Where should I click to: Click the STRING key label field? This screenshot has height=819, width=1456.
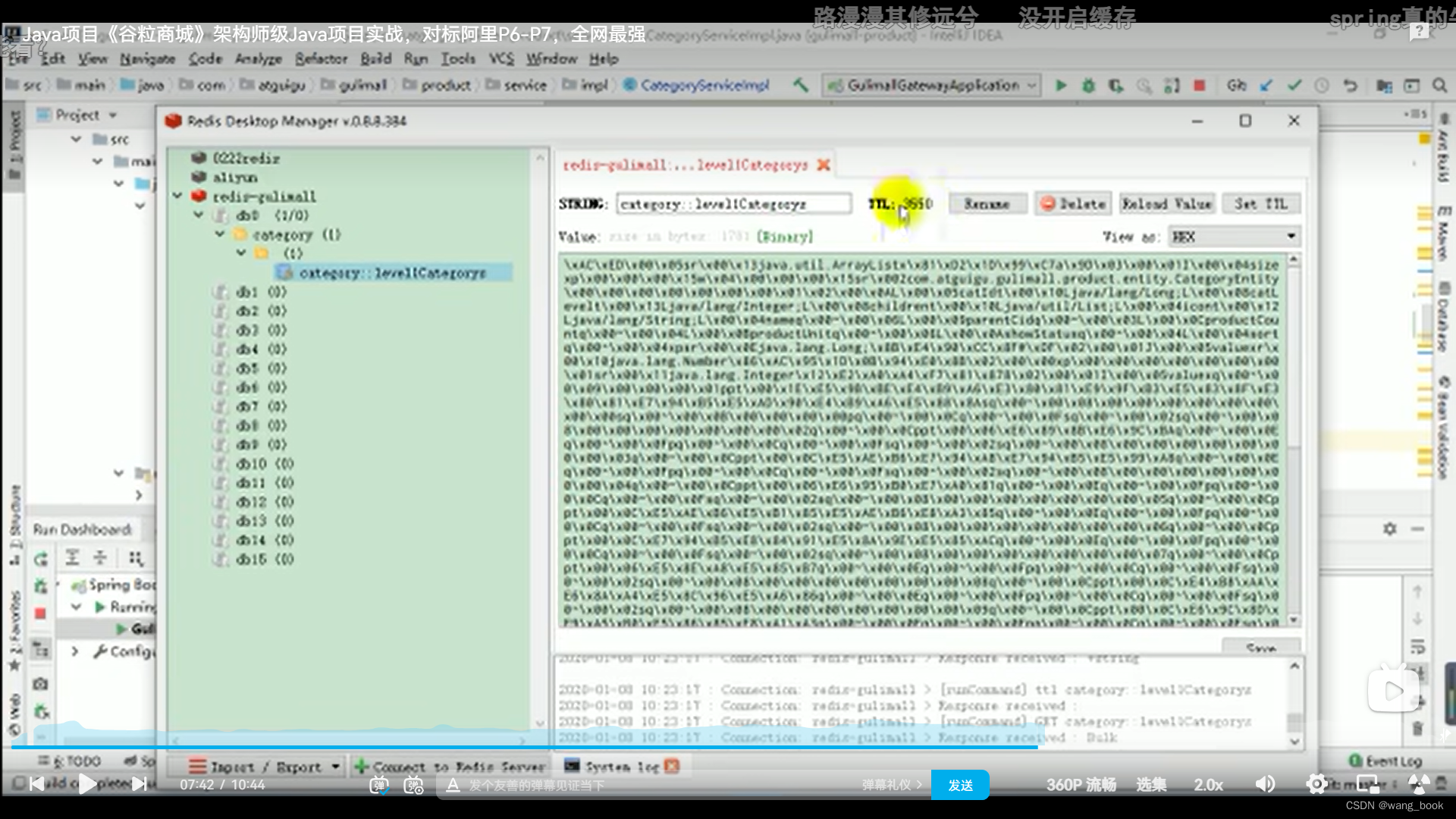pos(735,203)
